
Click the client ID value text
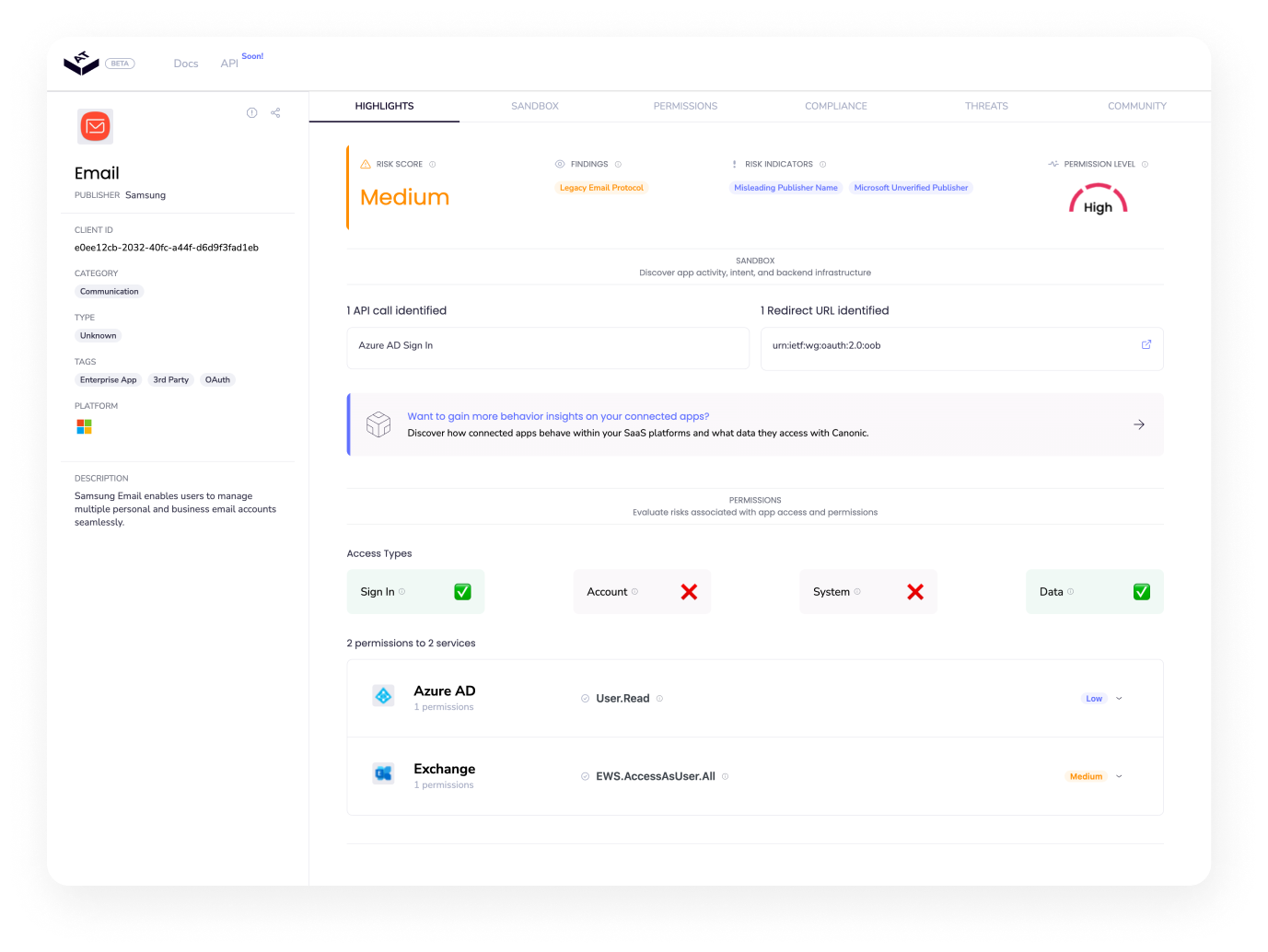[x=167, y=248]
